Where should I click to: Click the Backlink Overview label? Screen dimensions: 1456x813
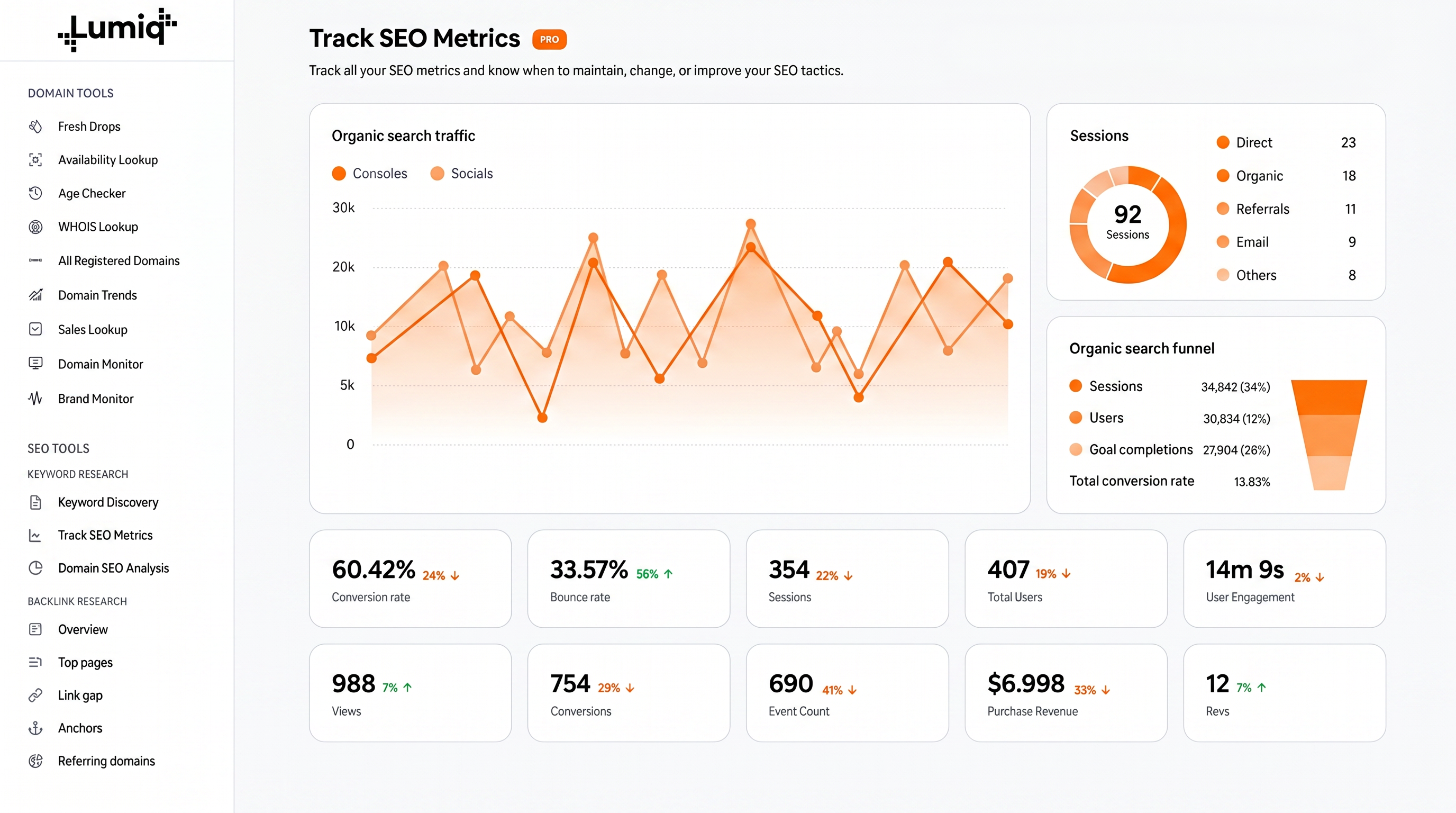[83, 629]
